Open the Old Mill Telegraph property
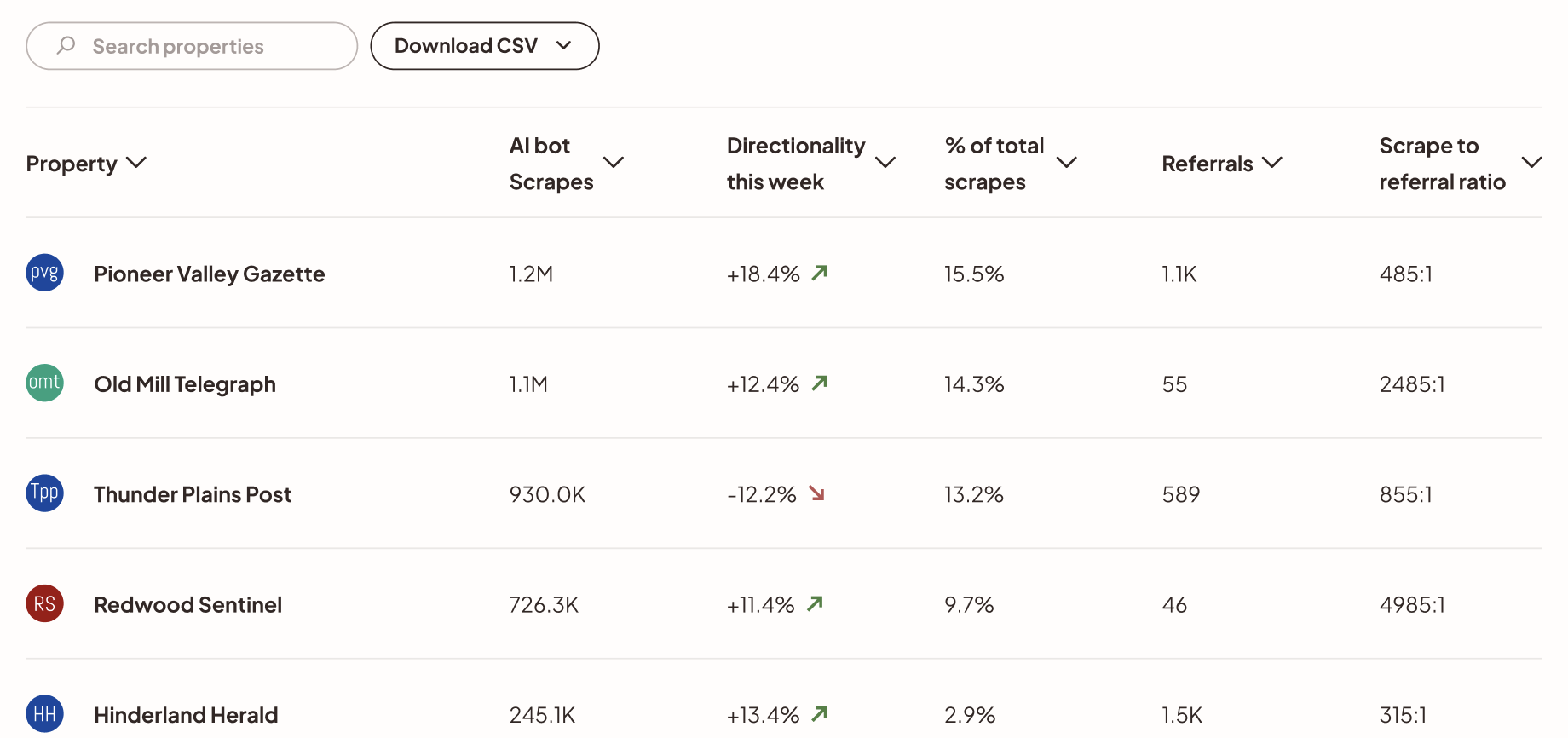The image size is (1568, 738). point(185,384)
